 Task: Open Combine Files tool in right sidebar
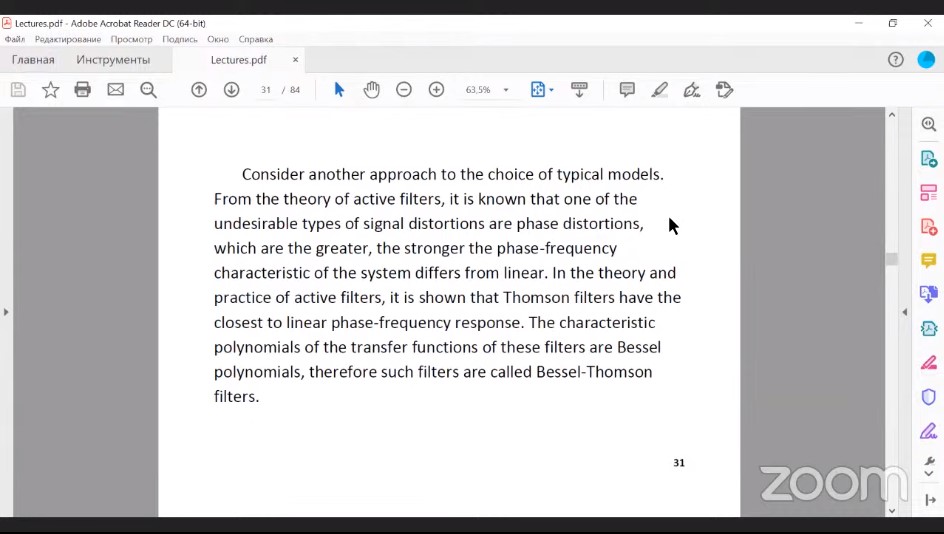(x=928, y=294)
